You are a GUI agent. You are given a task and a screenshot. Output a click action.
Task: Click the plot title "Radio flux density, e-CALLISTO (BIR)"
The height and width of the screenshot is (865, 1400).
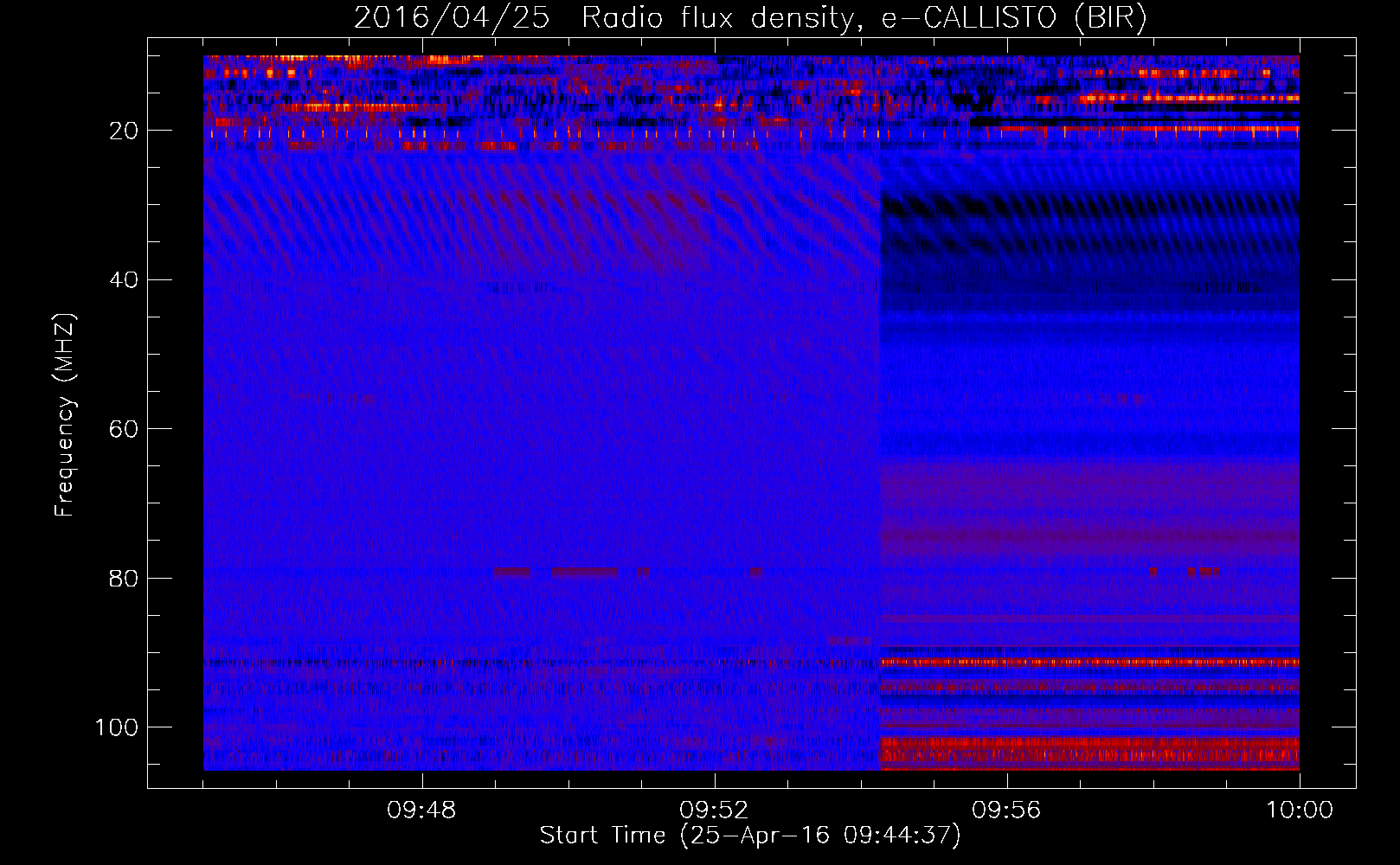click(x=864, y=17)
